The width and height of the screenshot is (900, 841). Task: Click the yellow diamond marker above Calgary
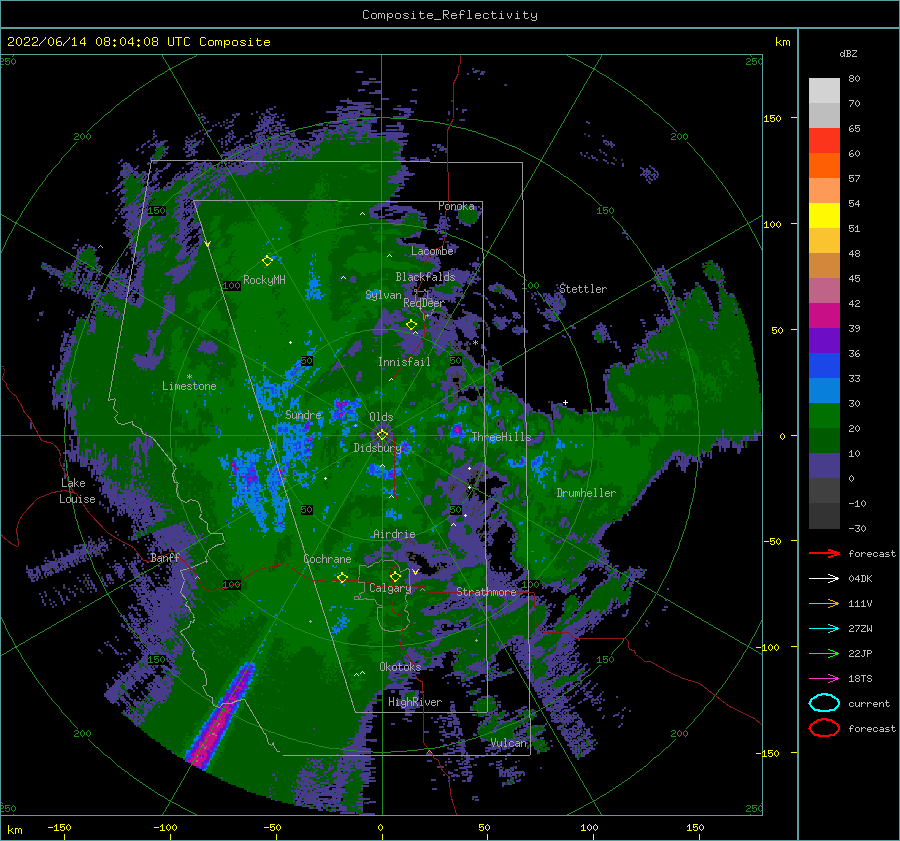coord(395,576)
